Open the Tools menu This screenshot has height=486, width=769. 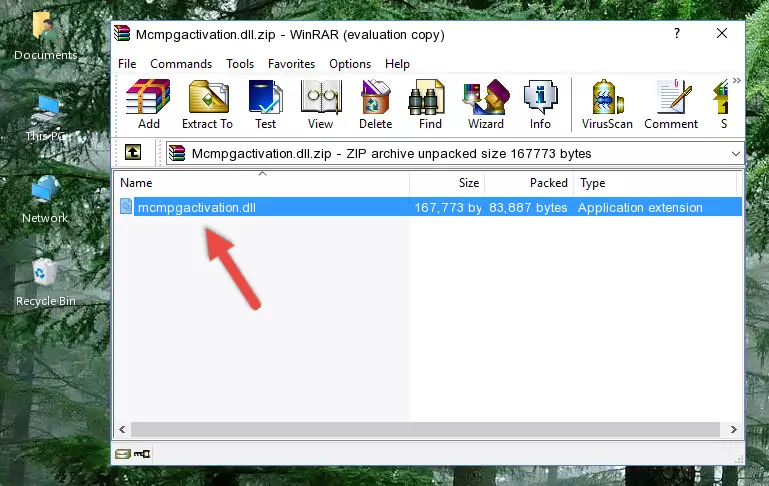[x=240, y=64]
